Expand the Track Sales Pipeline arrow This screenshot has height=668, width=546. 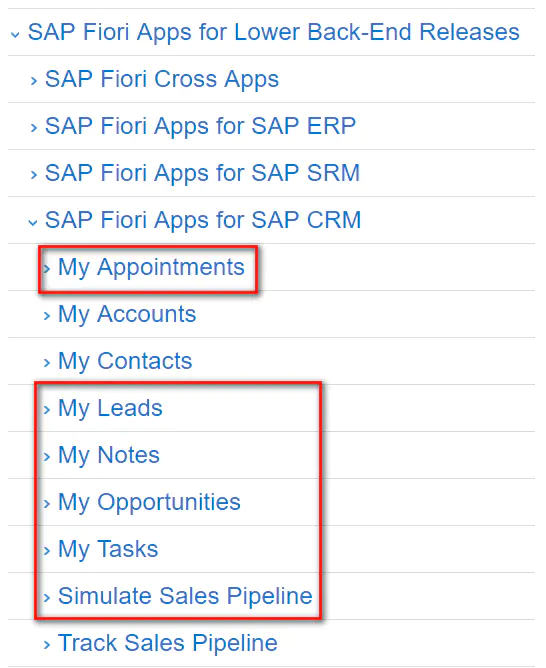47,645
